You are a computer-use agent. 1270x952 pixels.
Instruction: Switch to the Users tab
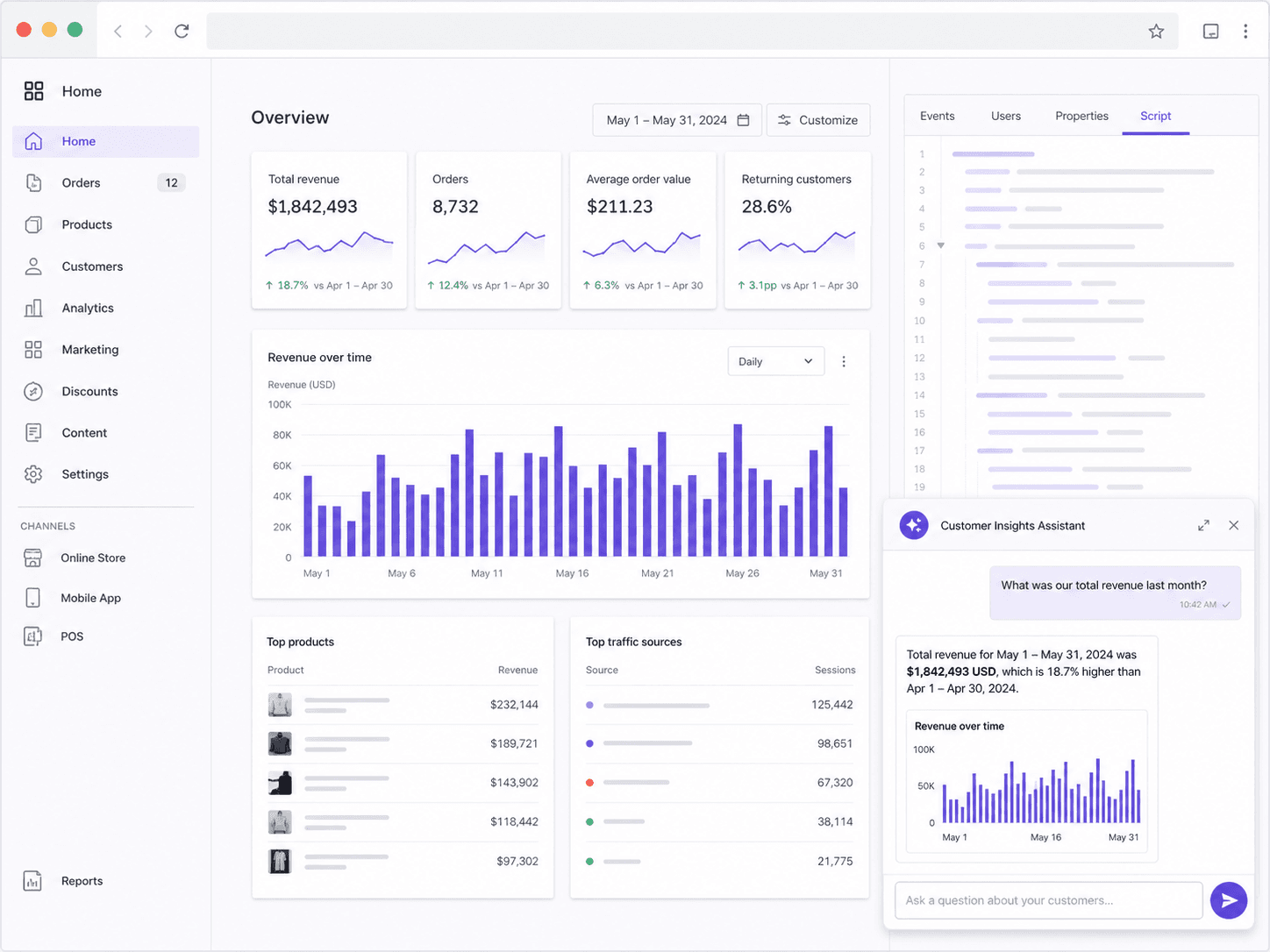pyautogui.click(x=1006, y=116)
